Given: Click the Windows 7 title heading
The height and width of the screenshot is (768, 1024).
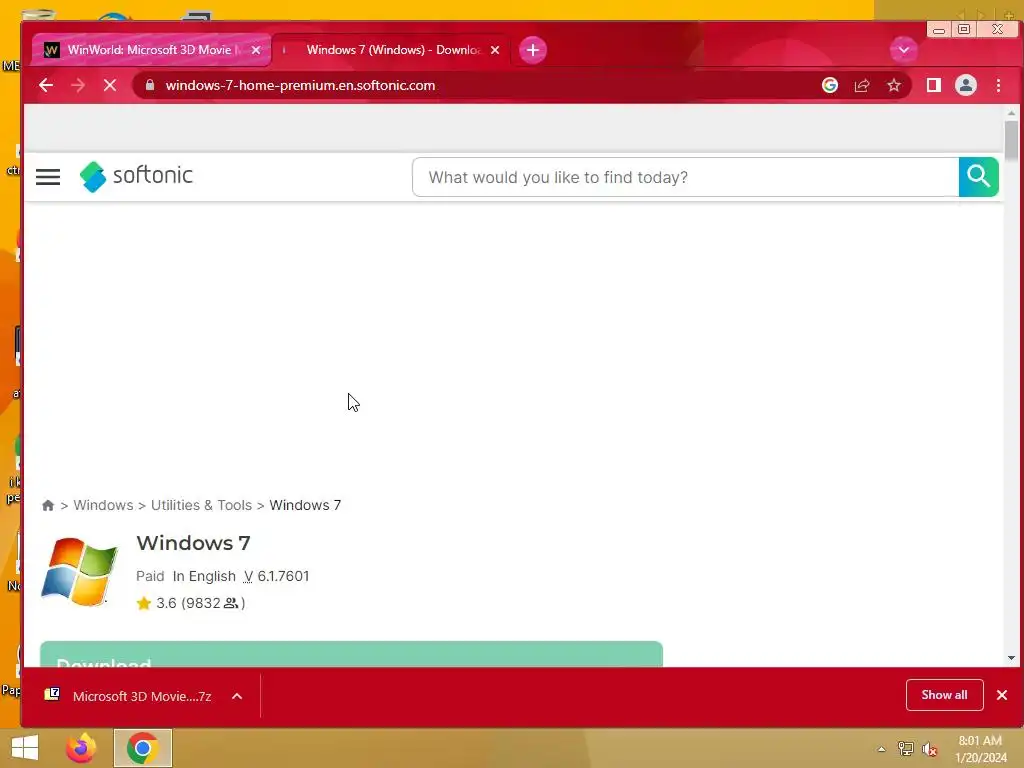Looking at the screenshot, I should coord(193,543).
